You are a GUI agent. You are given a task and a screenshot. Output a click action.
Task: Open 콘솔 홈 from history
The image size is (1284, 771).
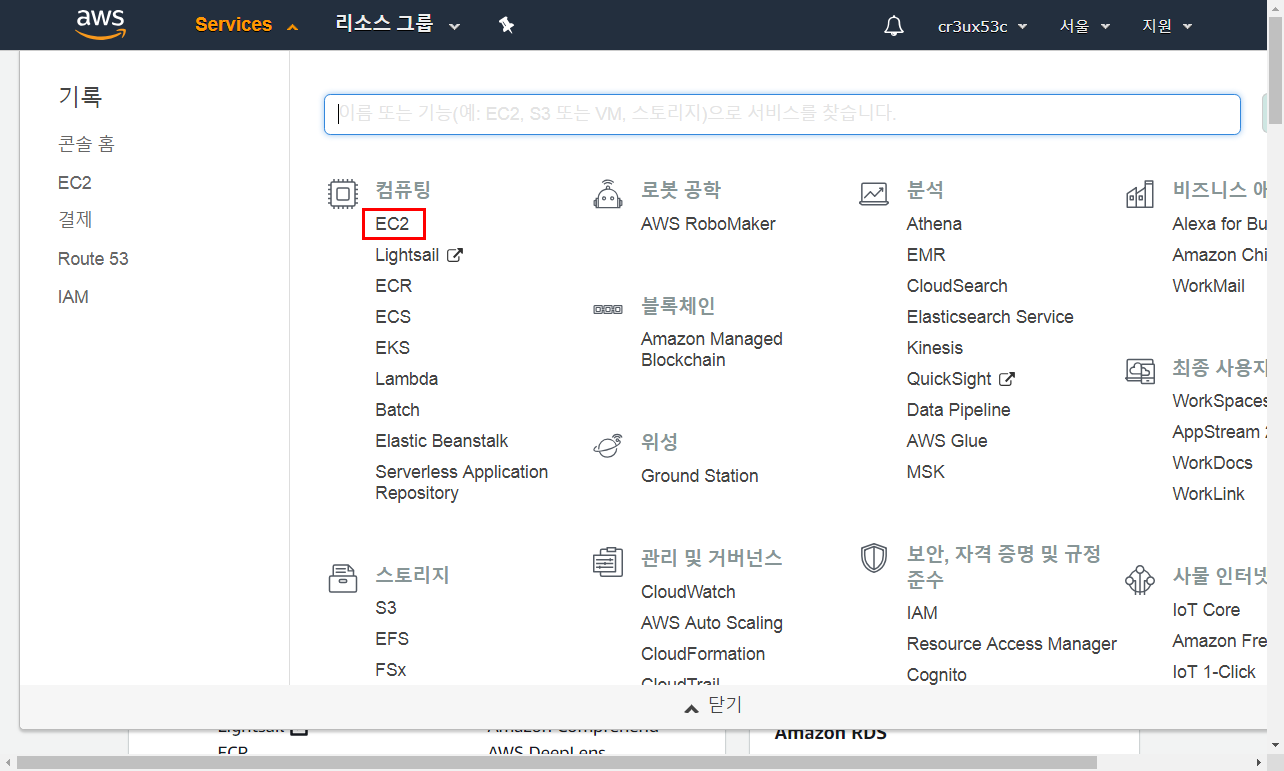coord(87,144)
